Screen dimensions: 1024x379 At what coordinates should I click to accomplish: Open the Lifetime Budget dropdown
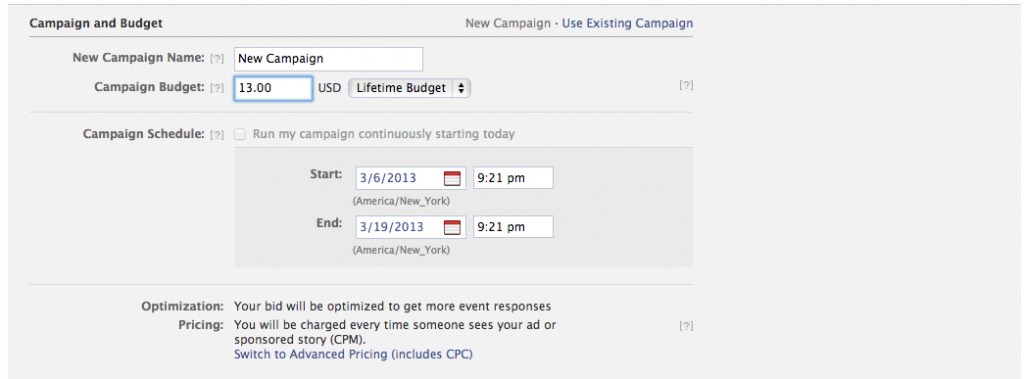pyautogui.click(x=409, y=88)
